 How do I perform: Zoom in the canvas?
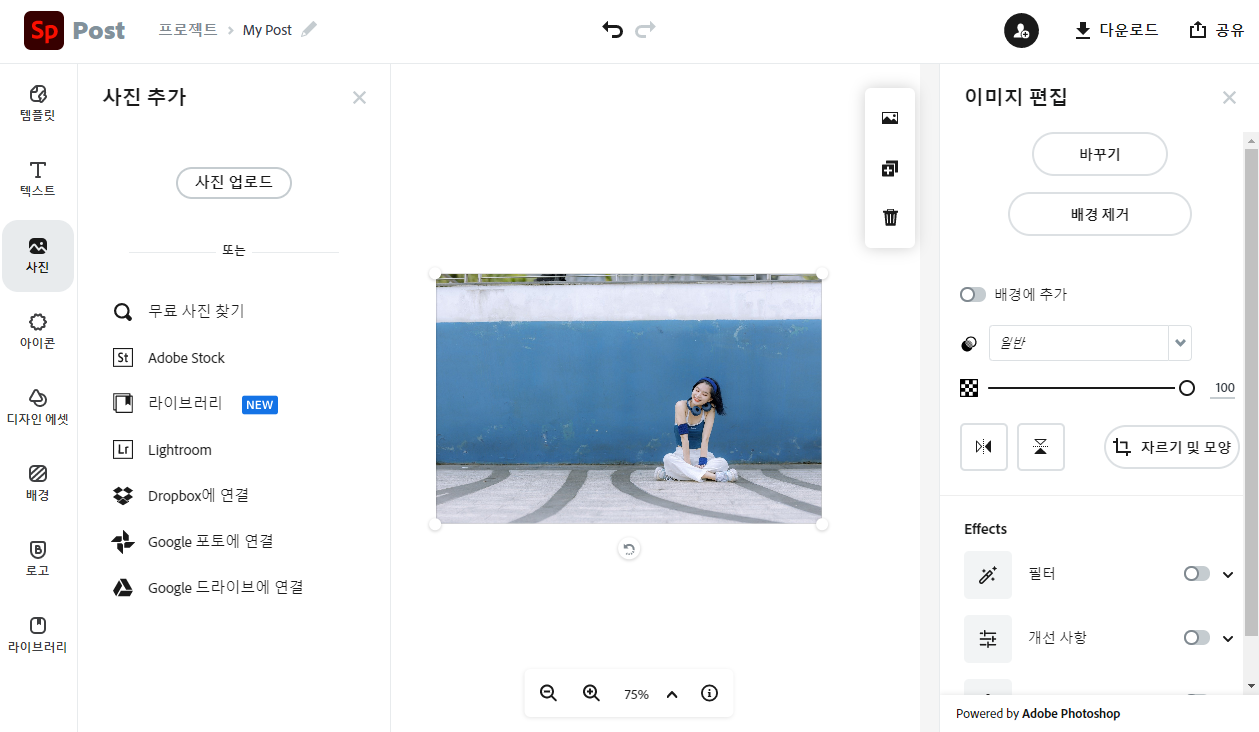coord(591,693)
